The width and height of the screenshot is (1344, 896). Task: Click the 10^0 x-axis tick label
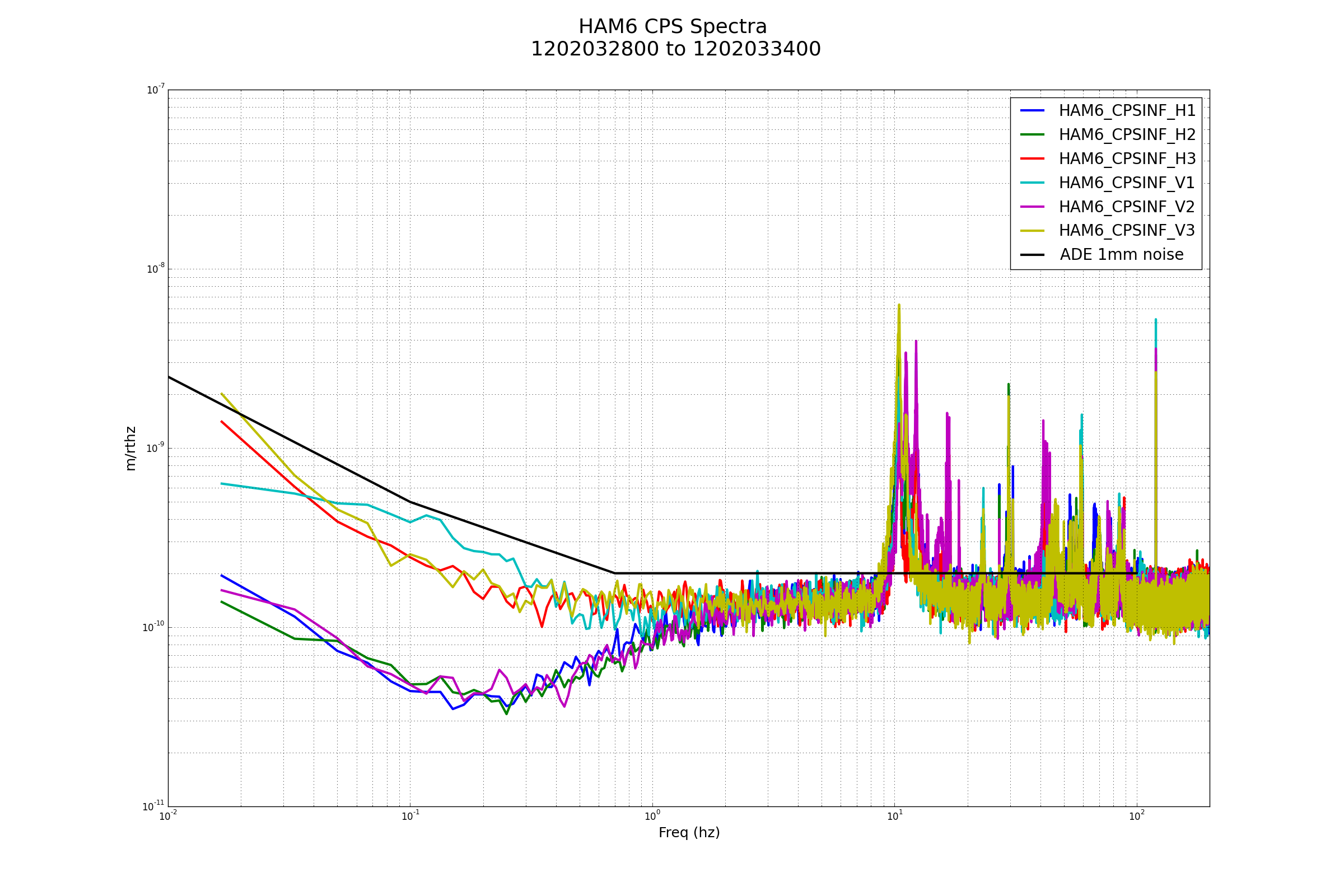652,816
